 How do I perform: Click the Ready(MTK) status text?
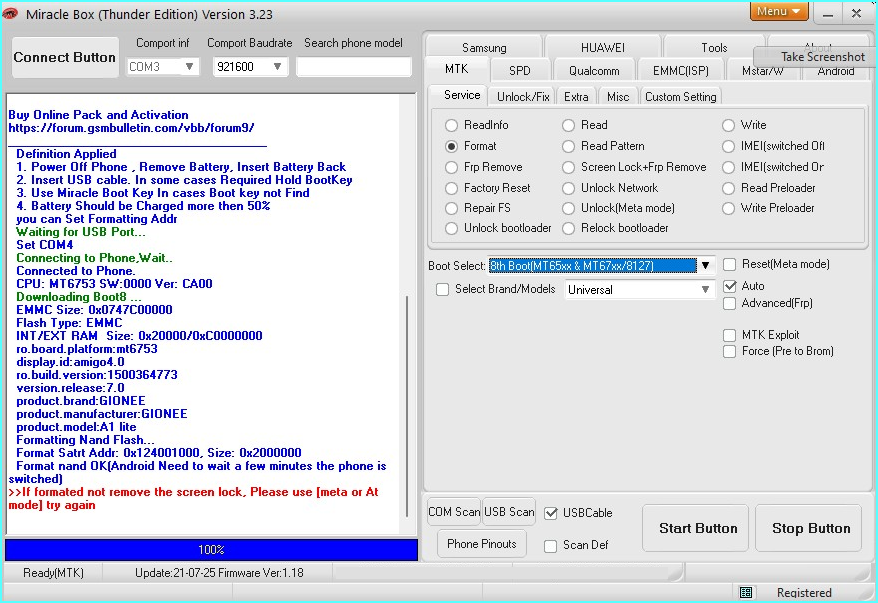coord(53,573)
